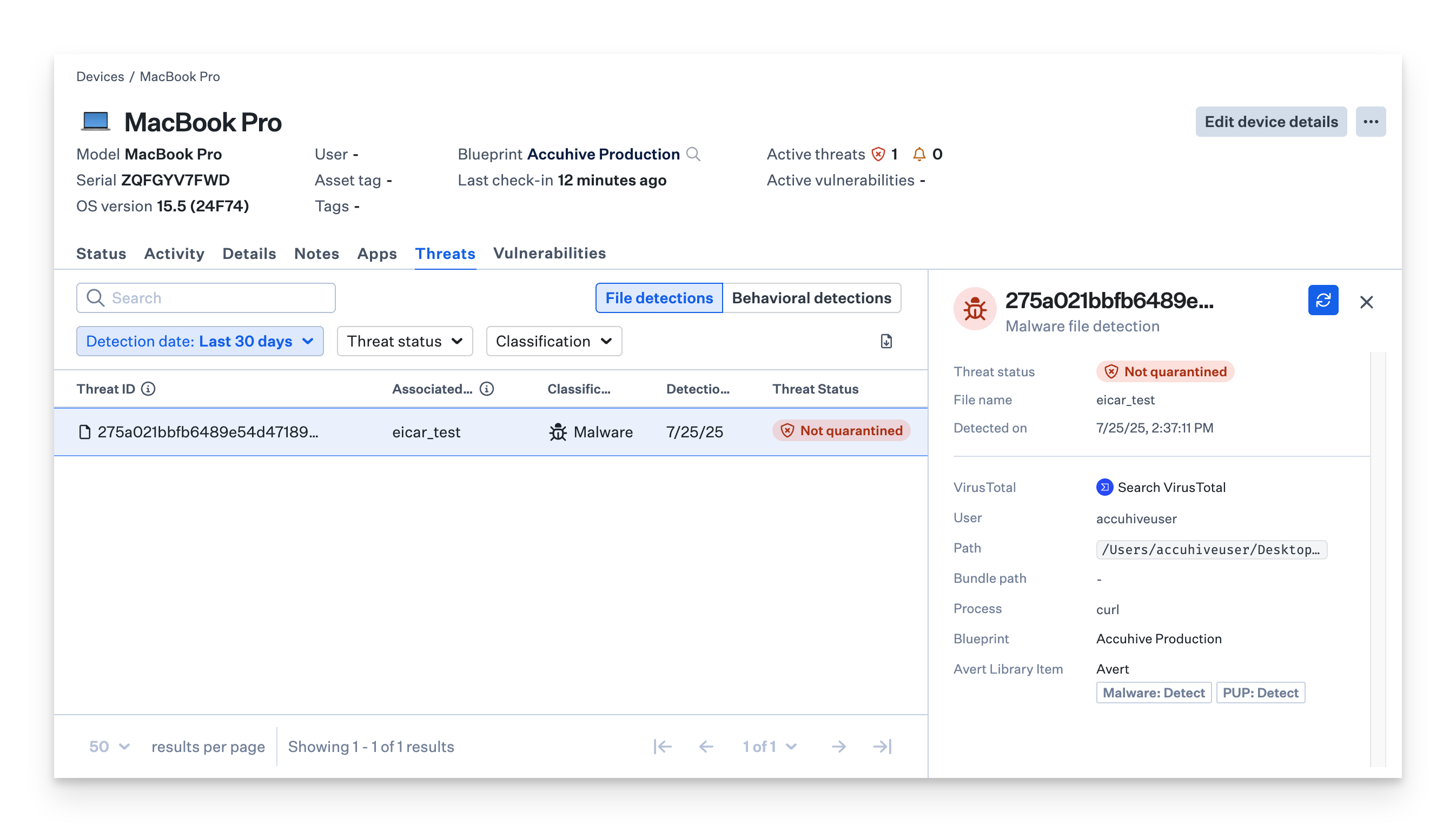
Task: Go to last page arrow icon
Action: 882,746
